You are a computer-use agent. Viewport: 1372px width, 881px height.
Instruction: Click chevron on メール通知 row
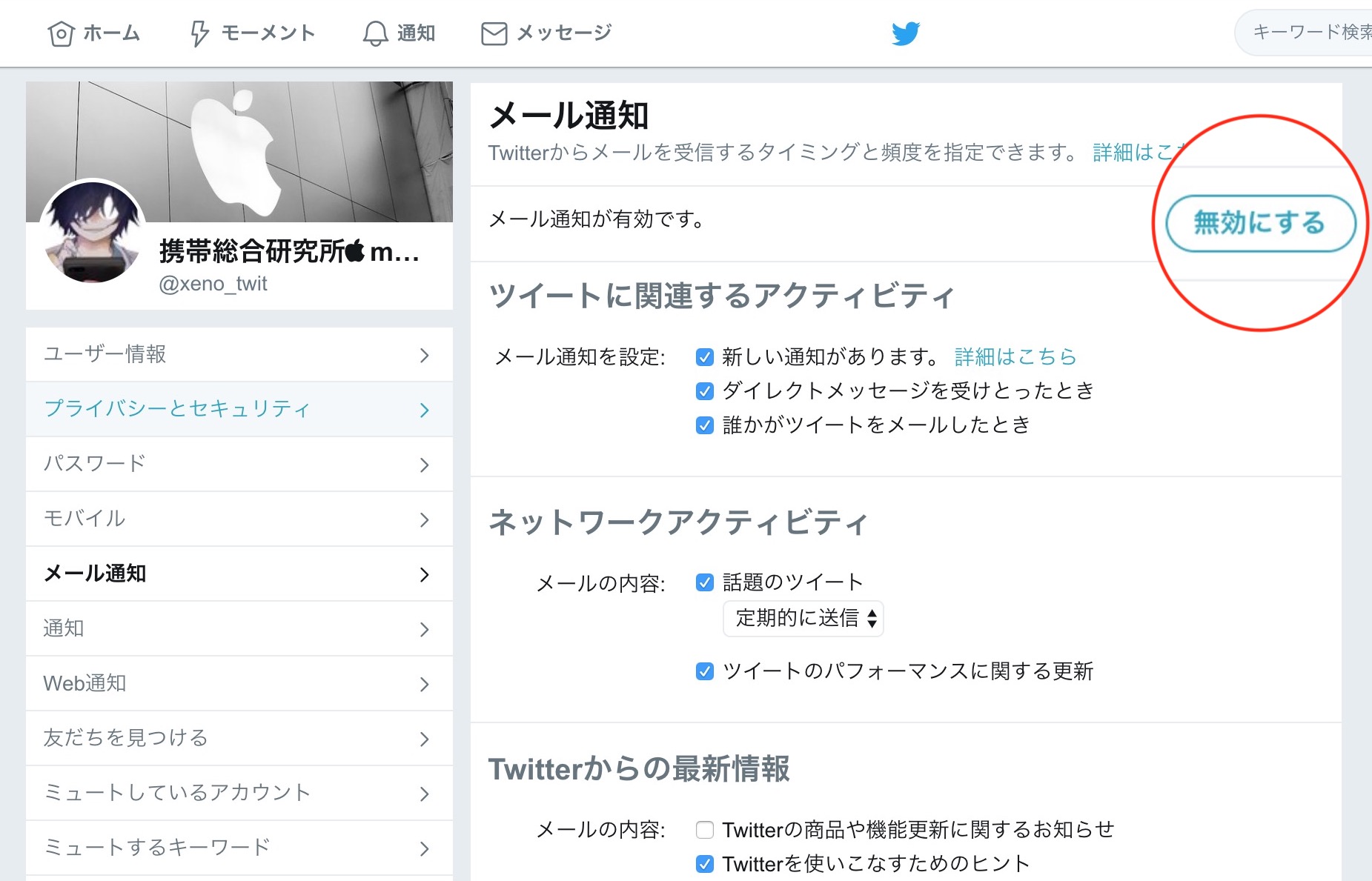pyautogui.click(x=424, y=574)
